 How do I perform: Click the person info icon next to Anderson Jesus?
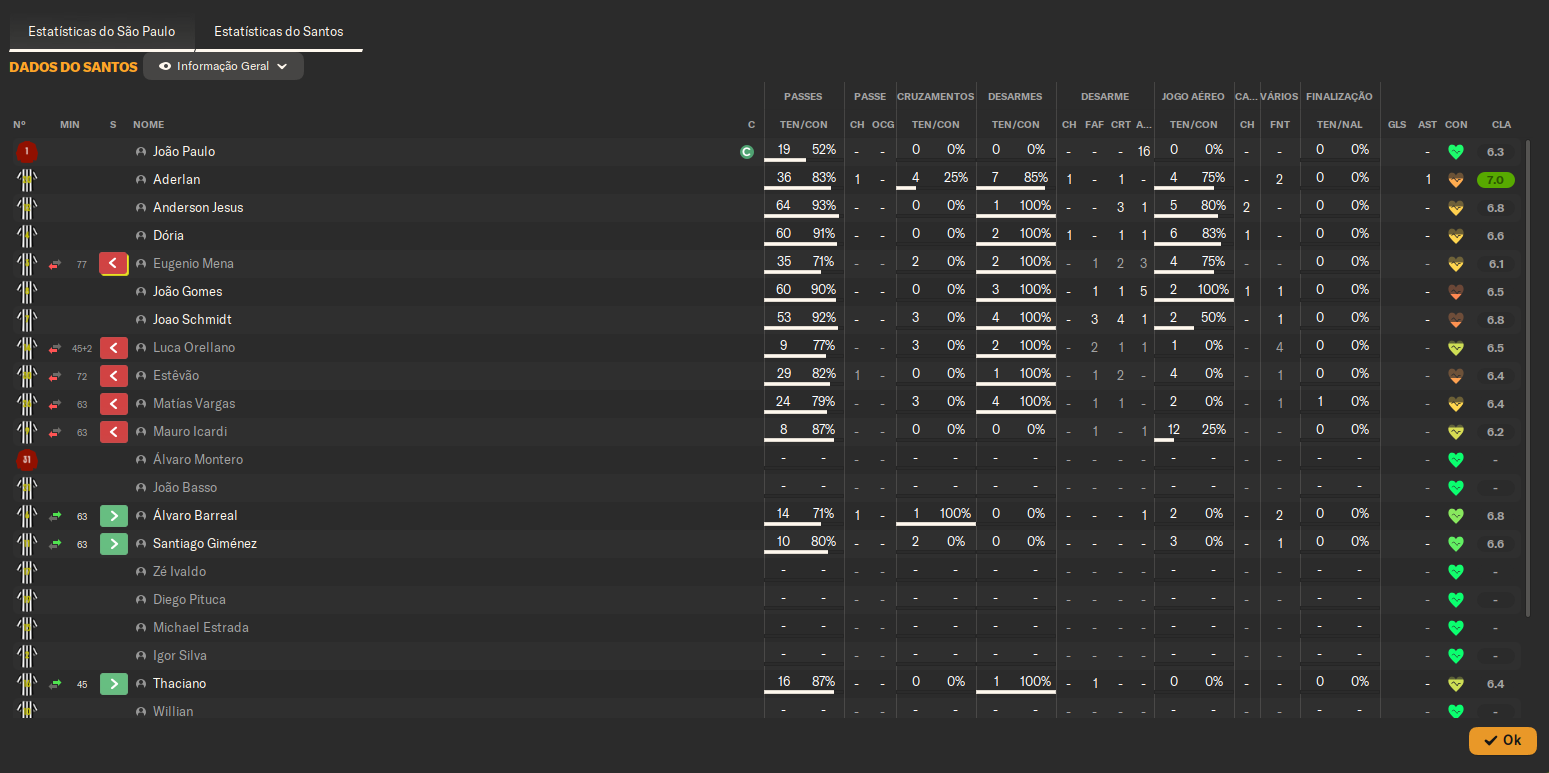click(141, 208)
